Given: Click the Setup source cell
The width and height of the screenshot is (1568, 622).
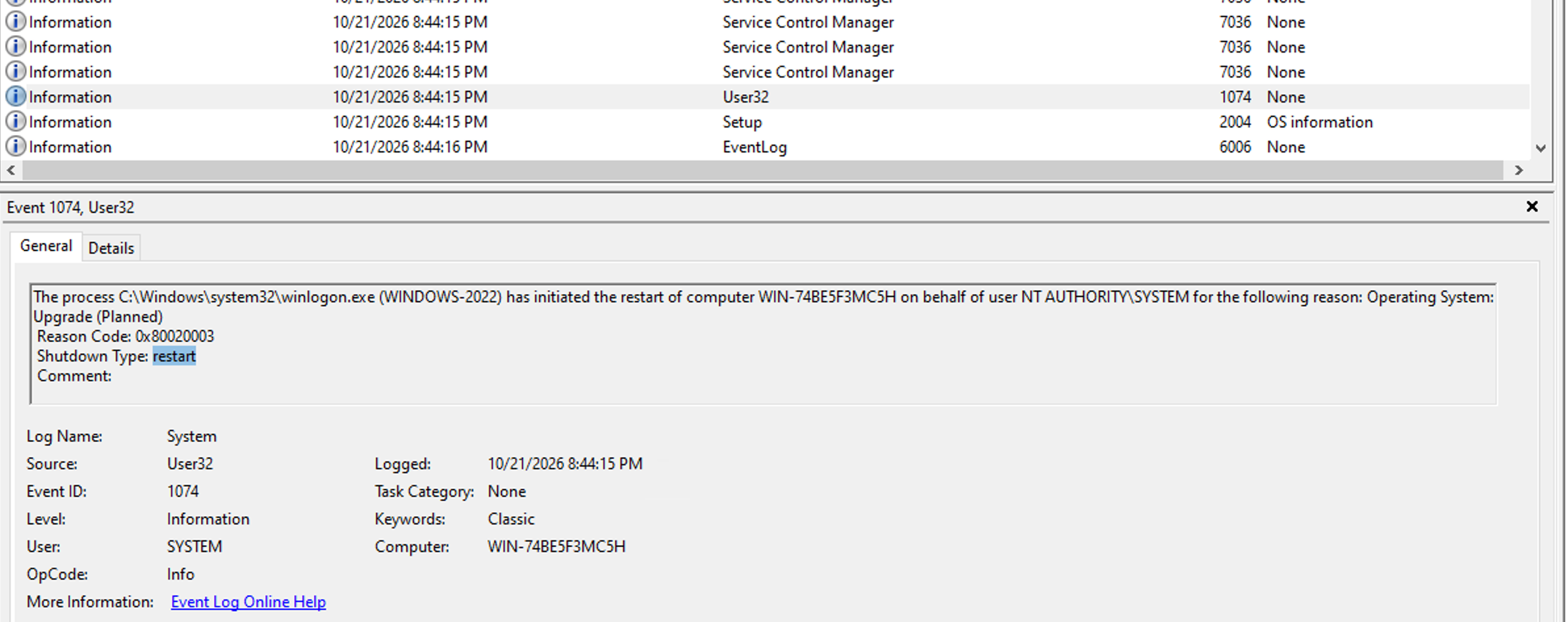Looking at the screenshot, I should tap(743, 122).
